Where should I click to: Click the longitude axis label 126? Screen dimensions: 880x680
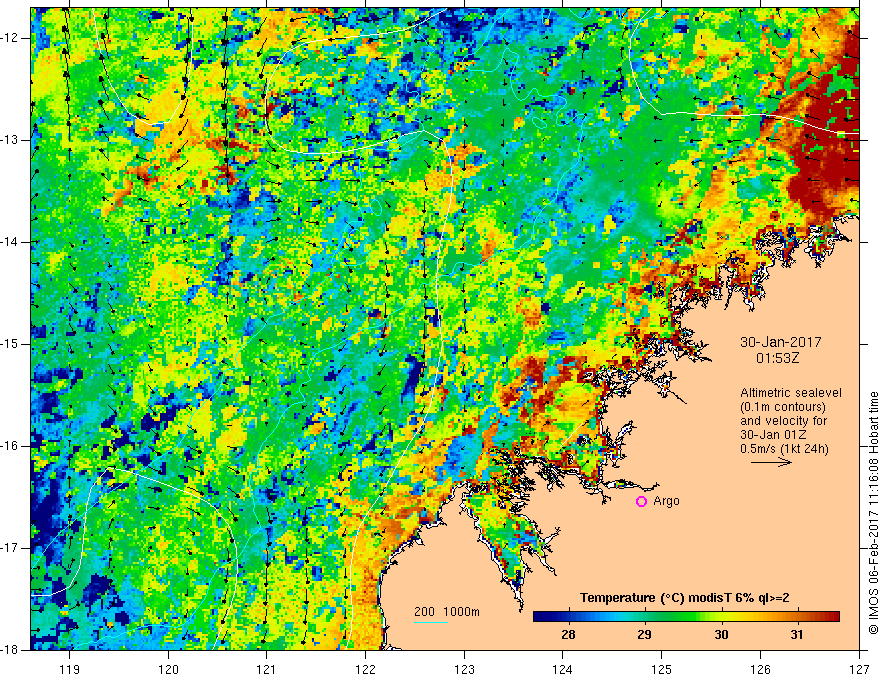[760, 669]
